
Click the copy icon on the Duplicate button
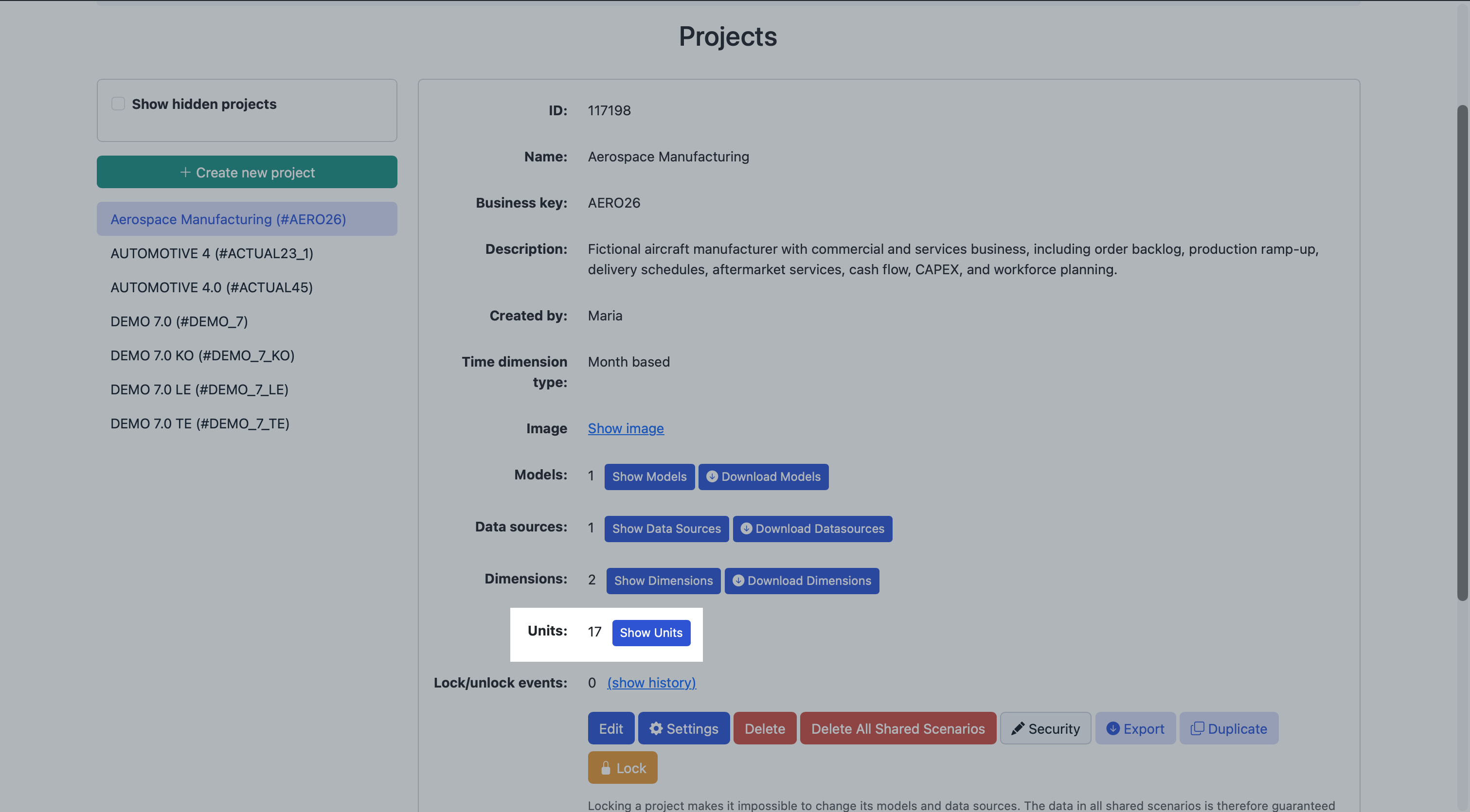pos(1199,728)
